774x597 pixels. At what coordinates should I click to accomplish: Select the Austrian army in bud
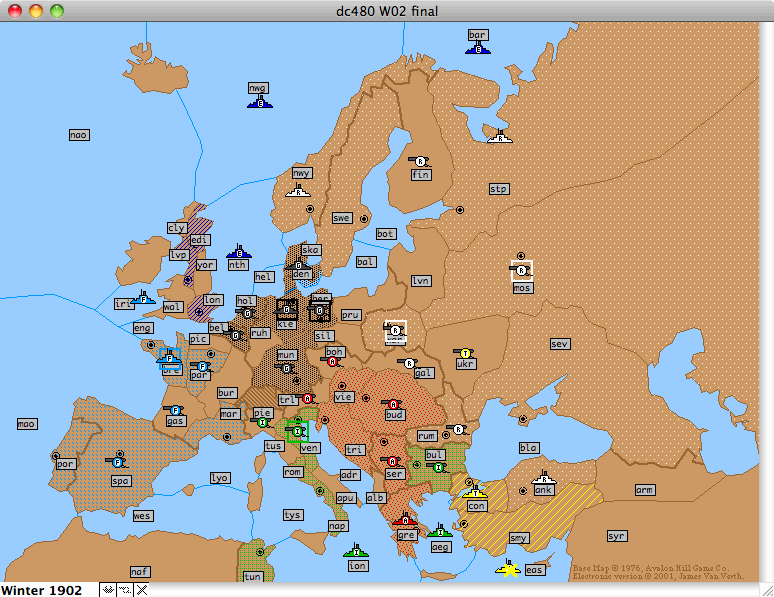pyautogui.click(x=393, y=404)
